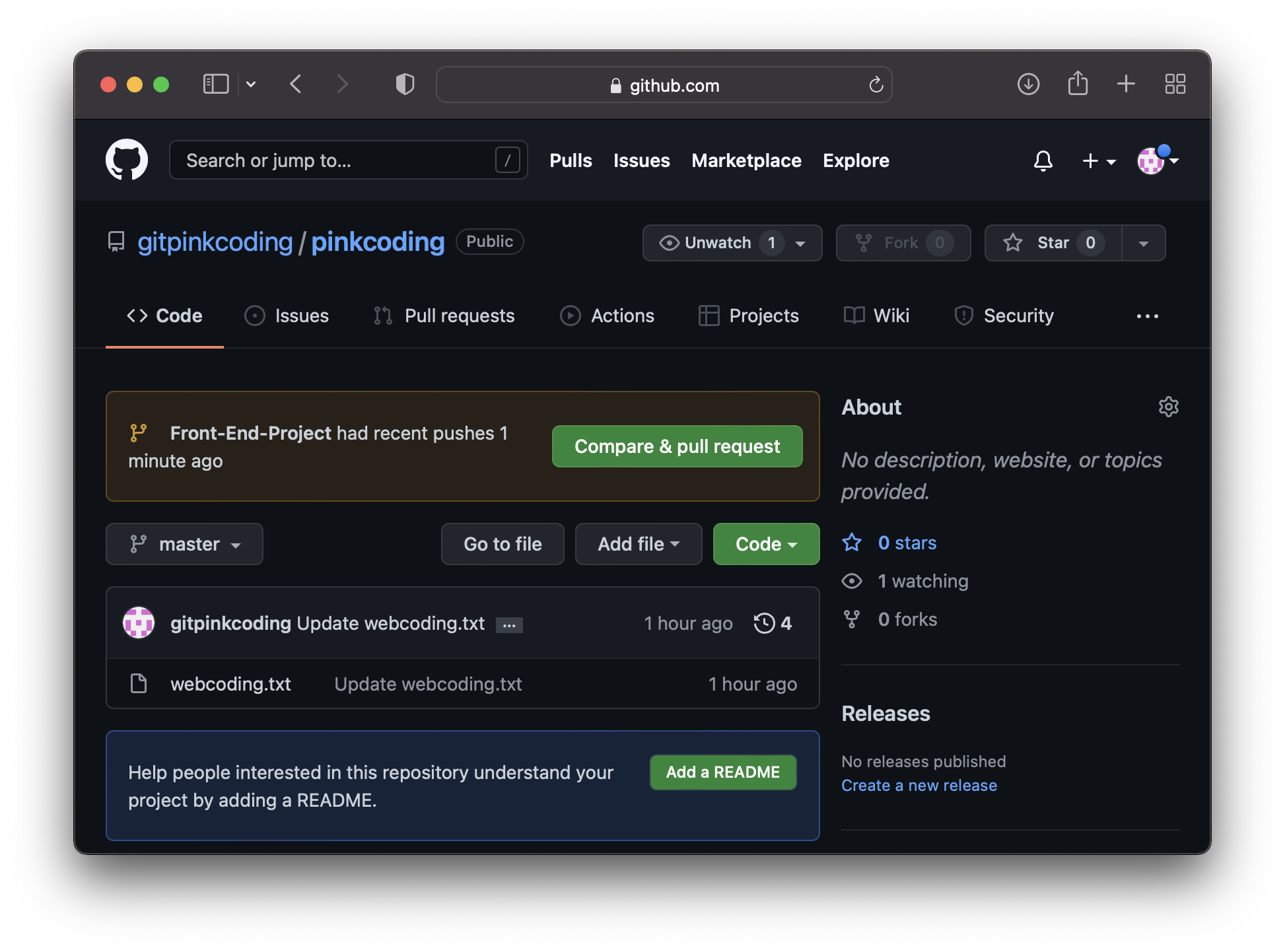Image resolution: width=1285 pixels, height=952 pixels.
Task: Switch to the Actions tab
Action: [607, 316]
